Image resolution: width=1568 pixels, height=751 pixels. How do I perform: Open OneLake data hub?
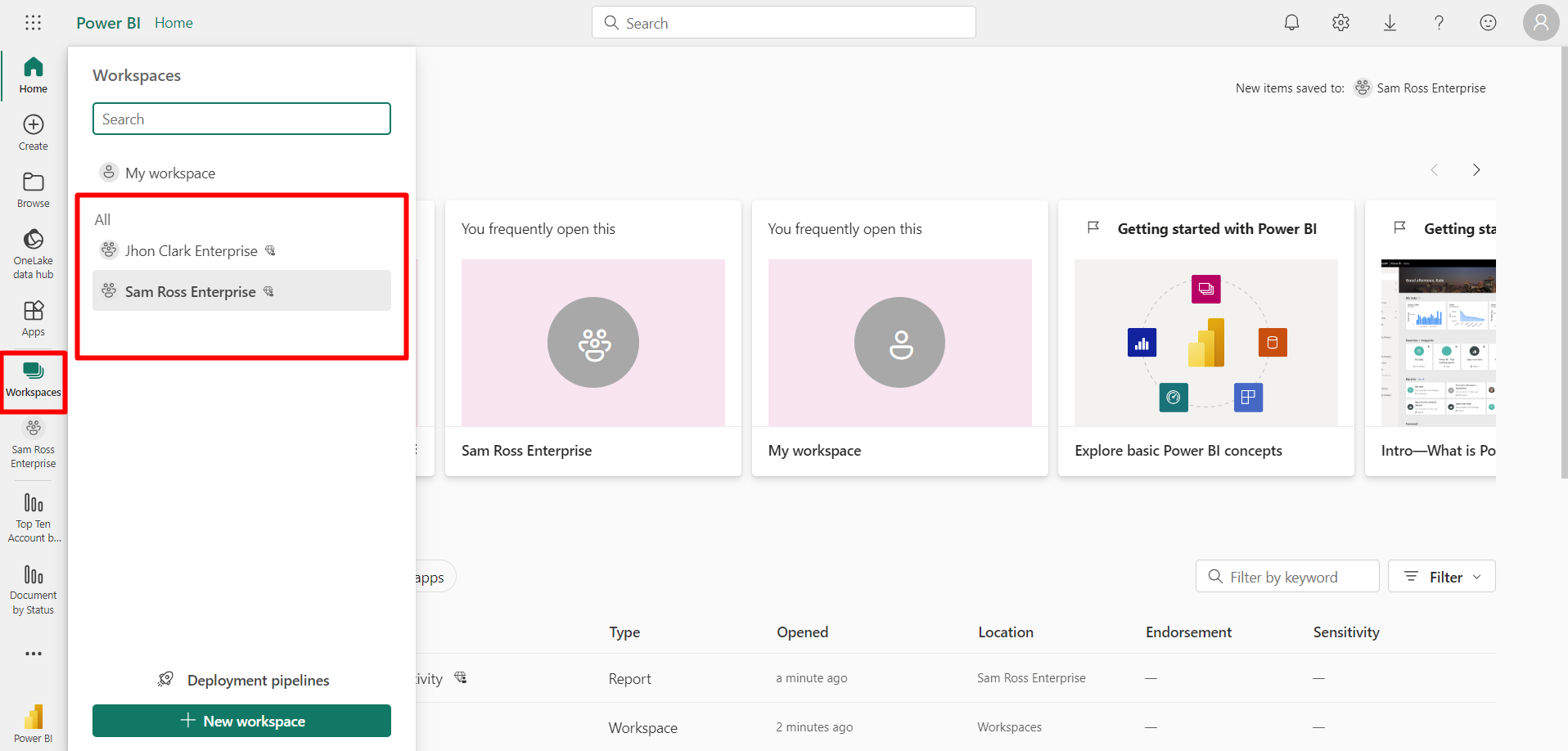click(34, 254)
